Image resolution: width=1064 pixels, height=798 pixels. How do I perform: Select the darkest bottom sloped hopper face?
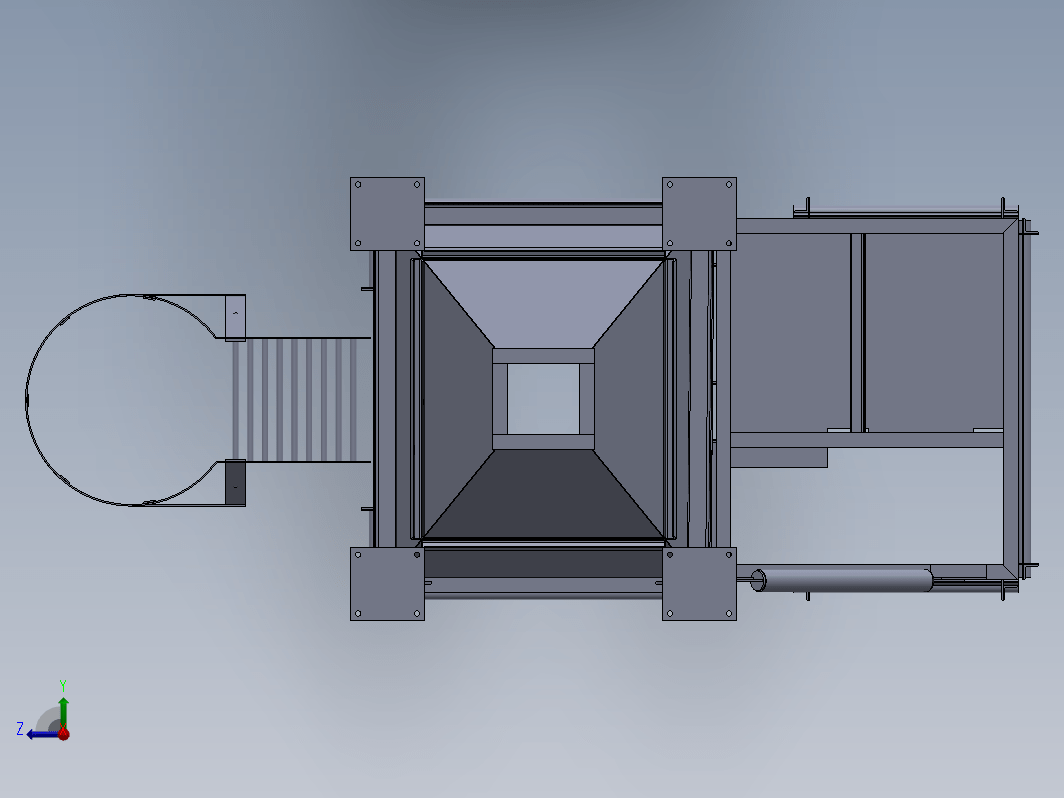[x=543, y=494]
